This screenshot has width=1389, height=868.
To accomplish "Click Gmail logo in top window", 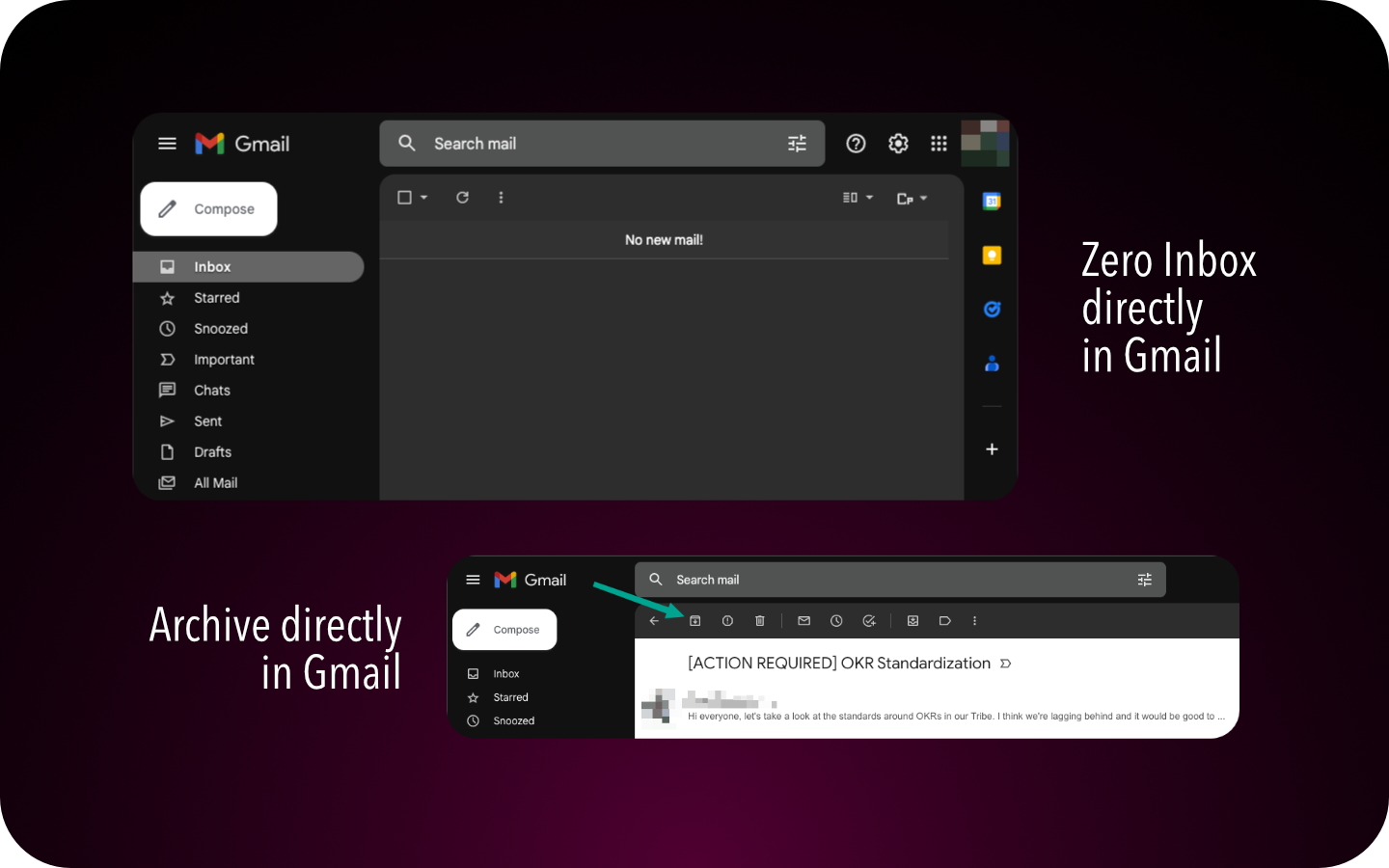I will click(x=242, y=144).
